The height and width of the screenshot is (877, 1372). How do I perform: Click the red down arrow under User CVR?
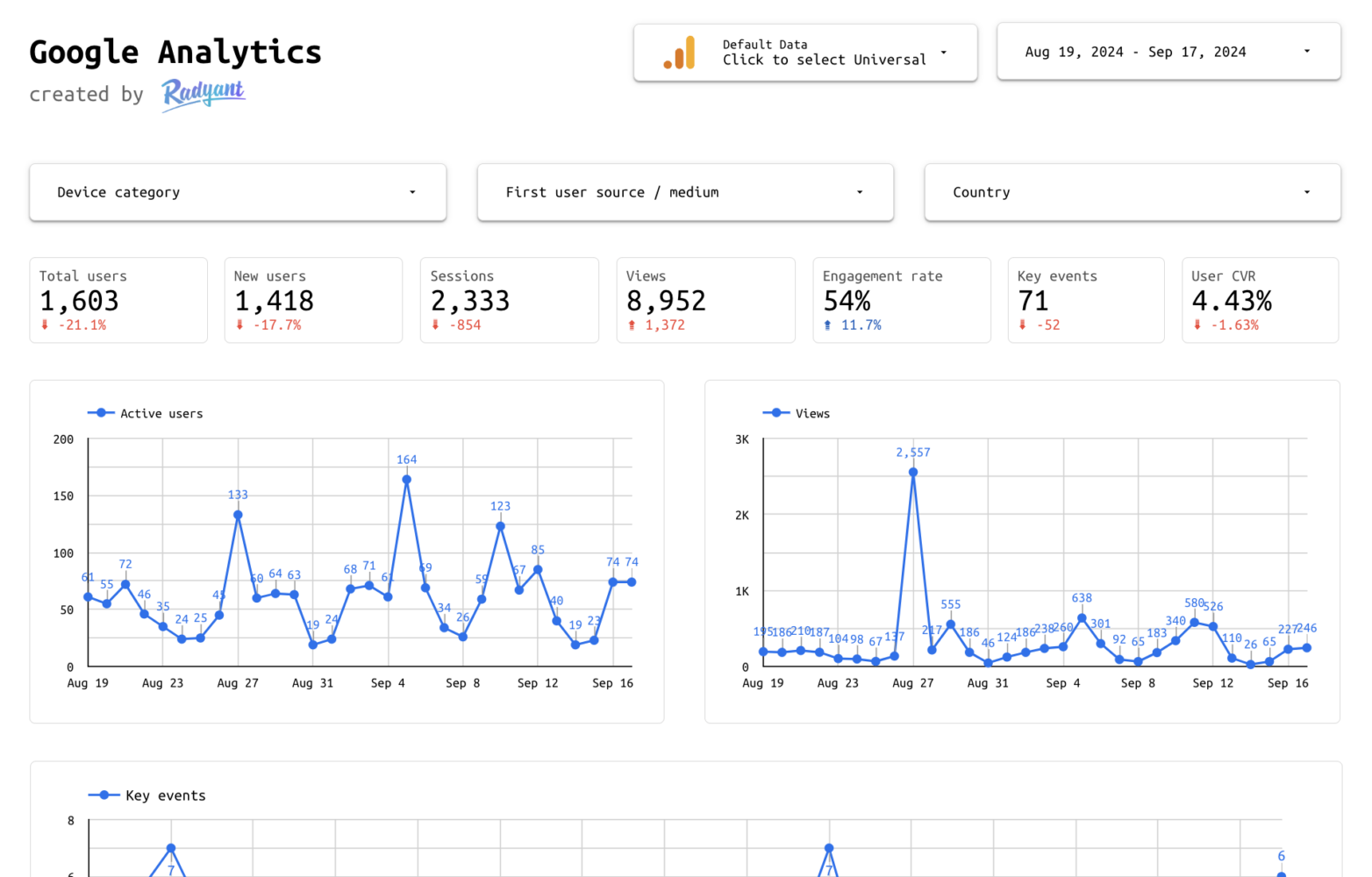click(1197, 325)
